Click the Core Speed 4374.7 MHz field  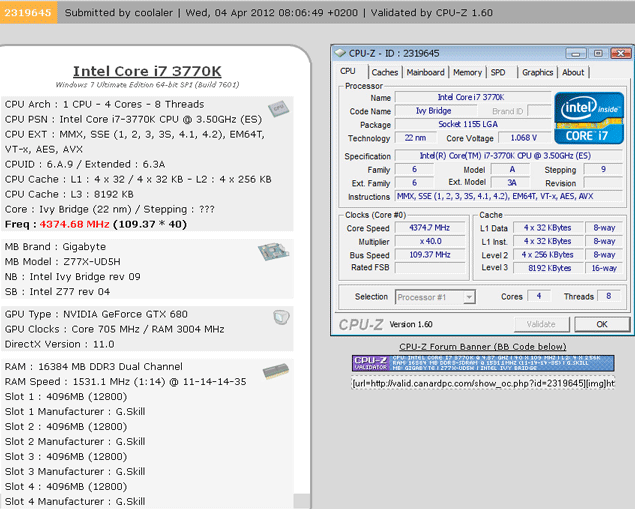pos(430,228)
